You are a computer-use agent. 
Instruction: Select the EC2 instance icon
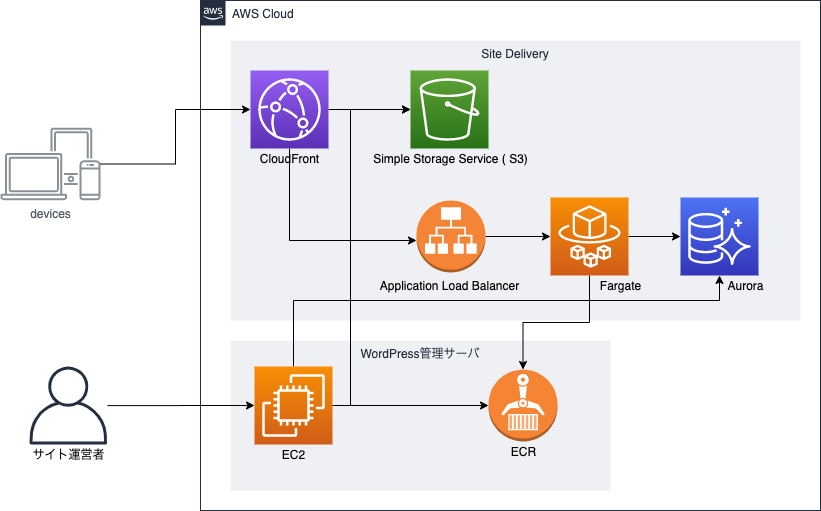coord(293,405)
